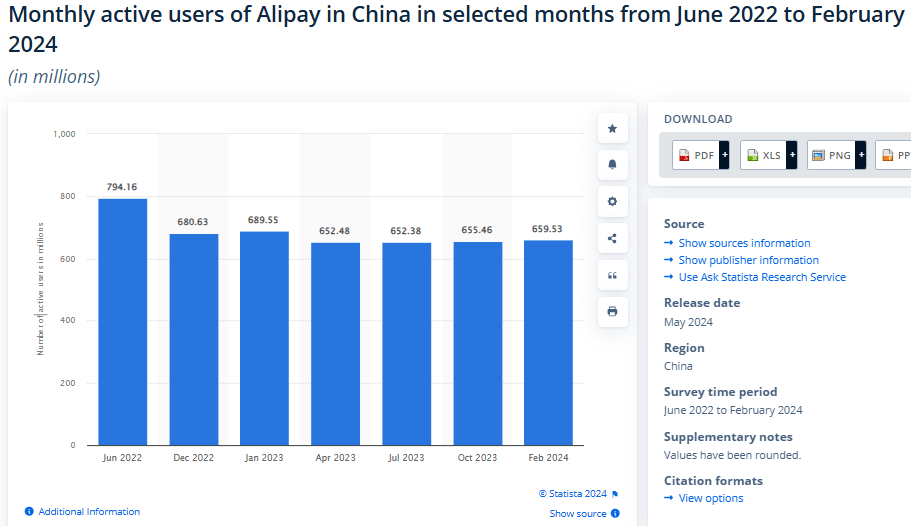This screenshot has height=526, width=911.
Task: Click the China region text
Action: [x=678, y=366]
